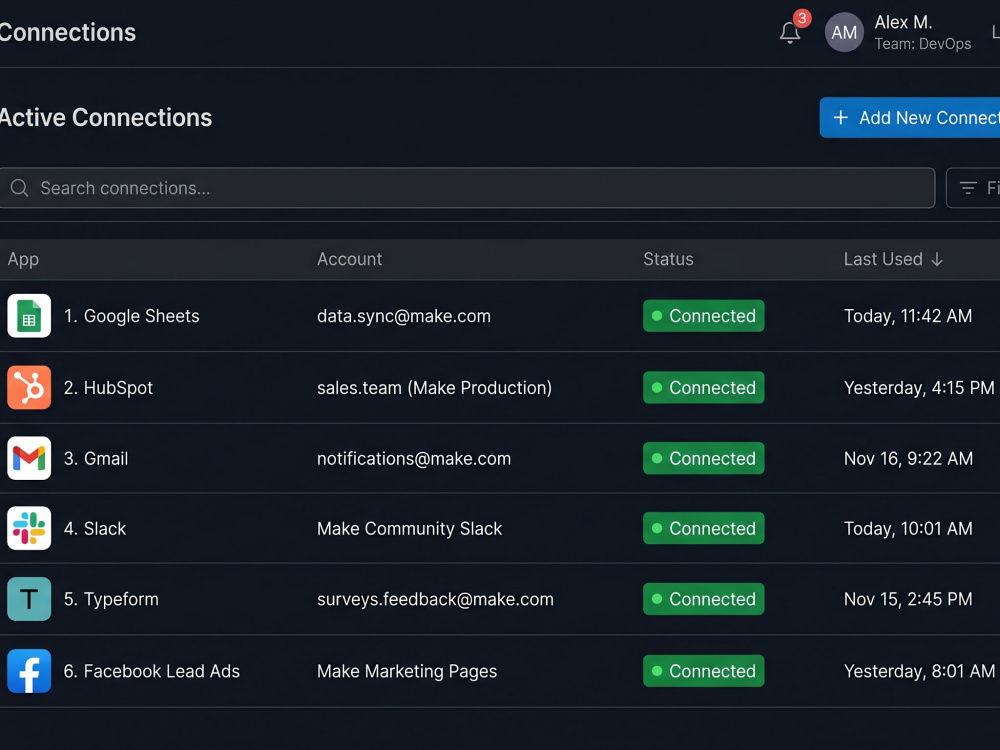This screenshot has width=1000, height=750.
Task: Click notifications@make.com account
Action: tap(414, 459)
